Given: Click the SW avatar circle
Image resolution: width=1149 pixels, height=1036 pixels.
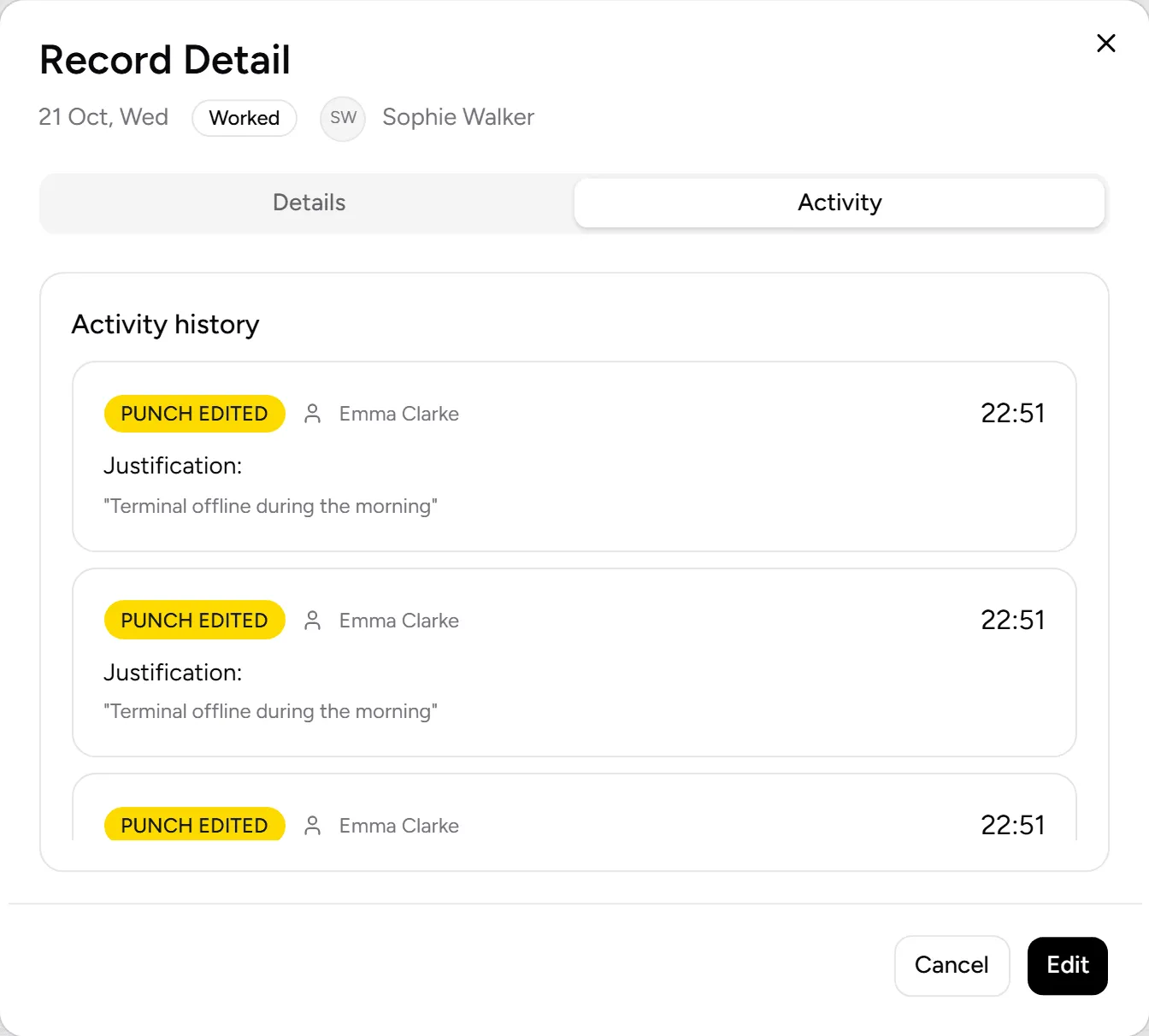Looking at the screenshot, I should coord(343,118).
